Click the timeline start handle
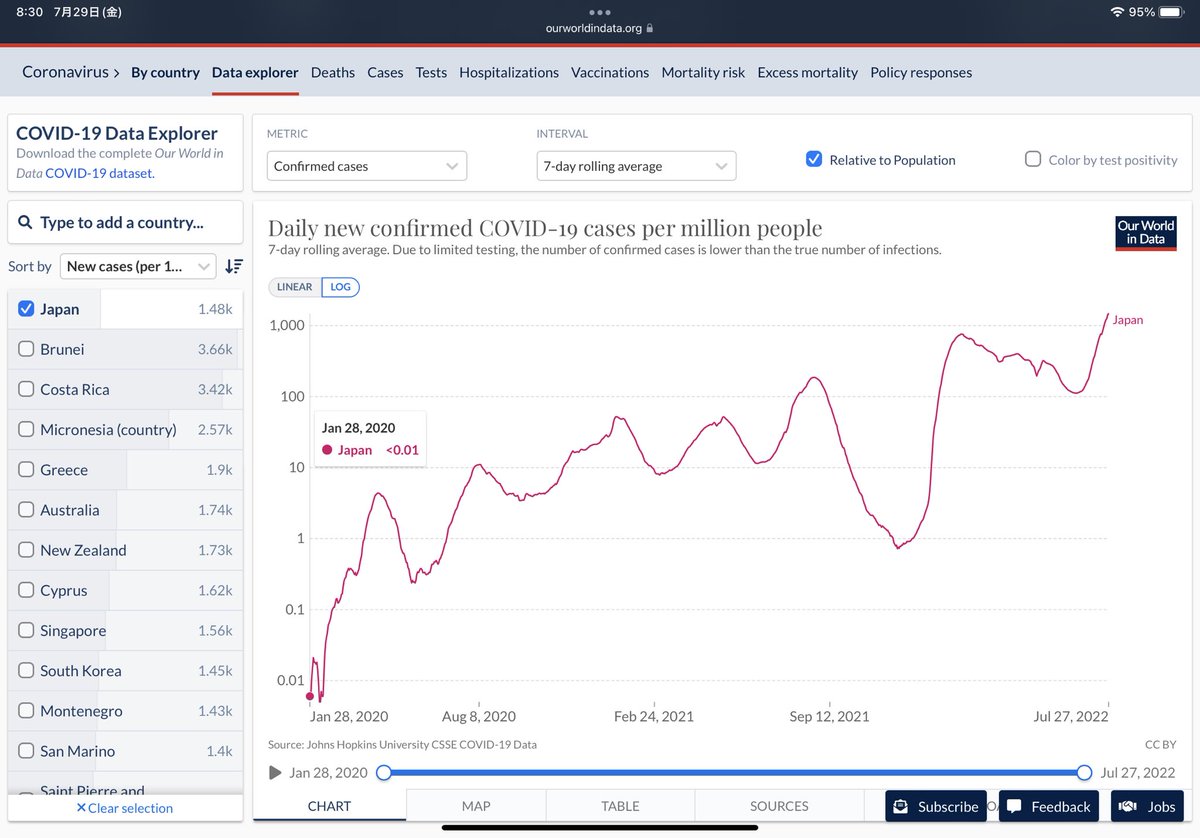 click(x=383, y=773)
